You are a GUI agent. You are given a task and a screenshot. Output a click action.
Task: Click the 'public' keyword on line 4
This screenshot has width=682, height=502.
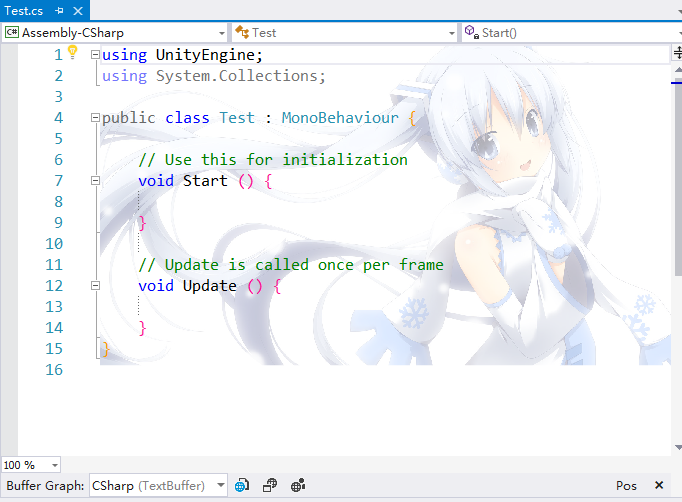pos(128,118)
